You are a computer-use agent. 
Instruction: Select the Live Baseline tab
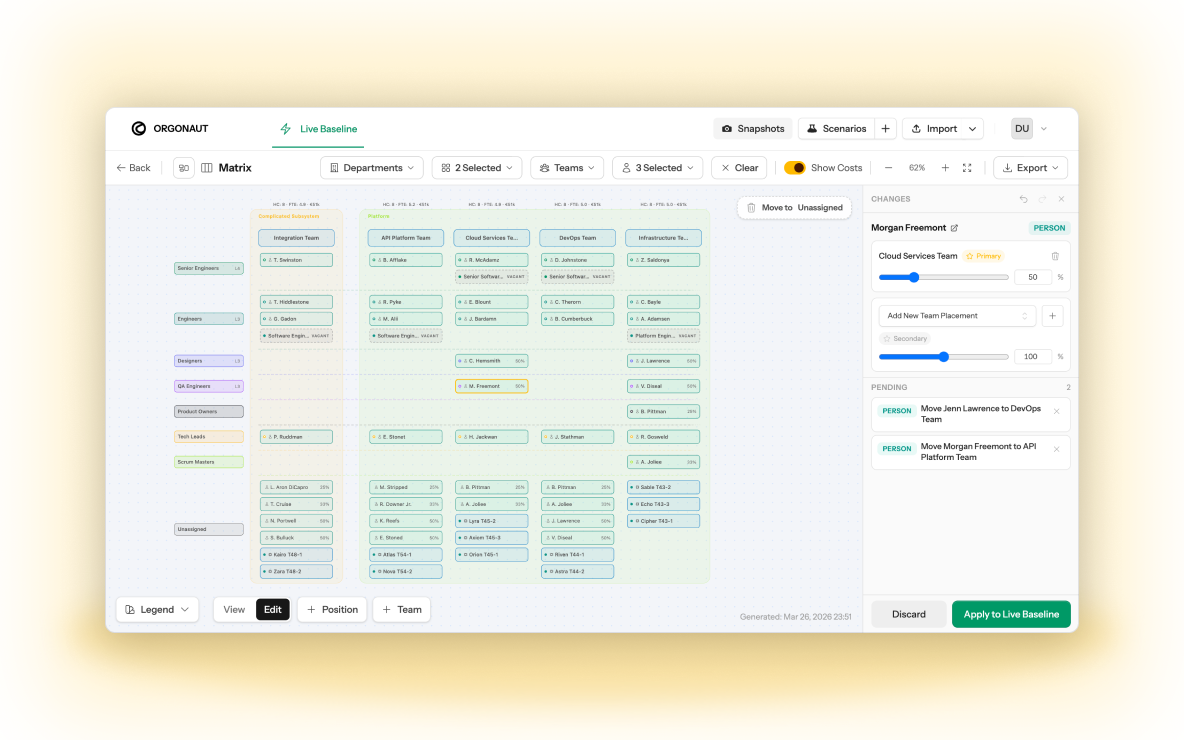[x=319, y=129]
